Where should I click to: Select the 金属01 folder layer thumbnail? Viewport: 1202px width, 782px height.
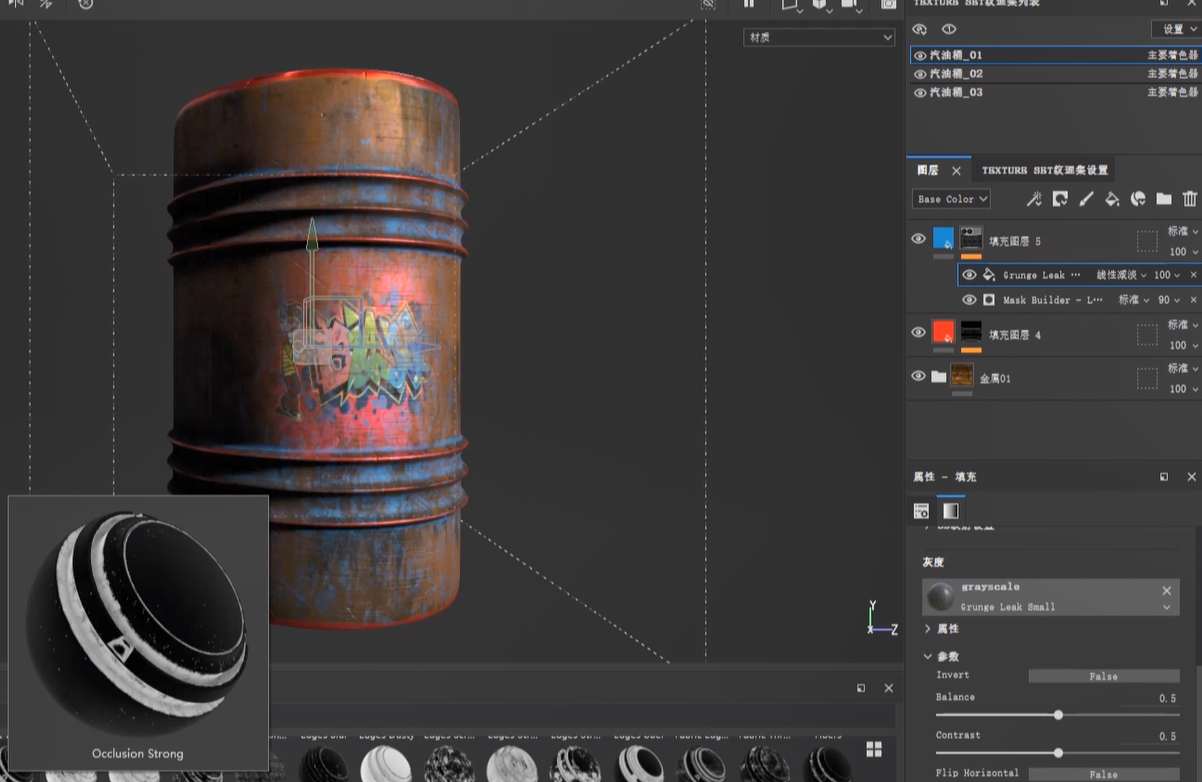pyautogui.click(x=962, y=377)
